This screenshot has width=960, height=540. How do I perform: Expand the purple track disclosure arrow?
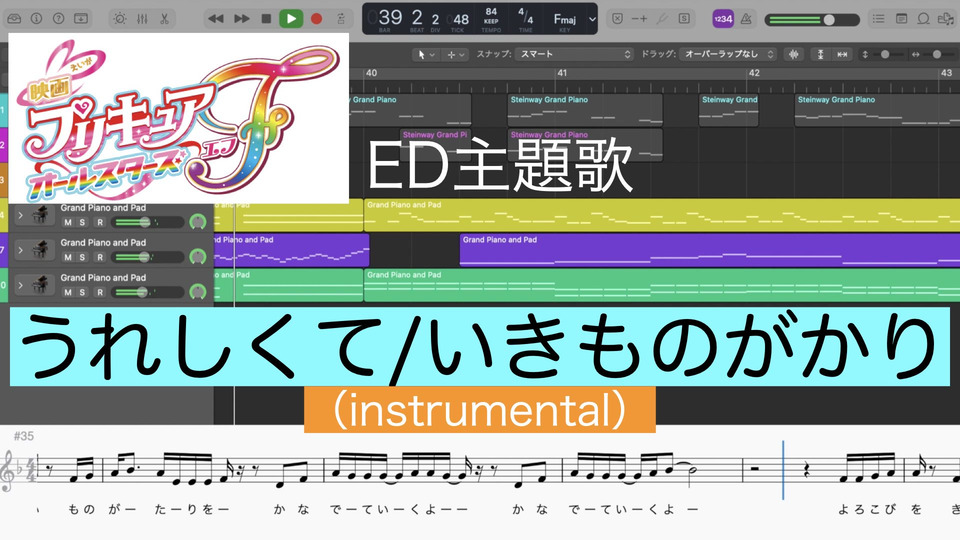(x=20, y=250)
